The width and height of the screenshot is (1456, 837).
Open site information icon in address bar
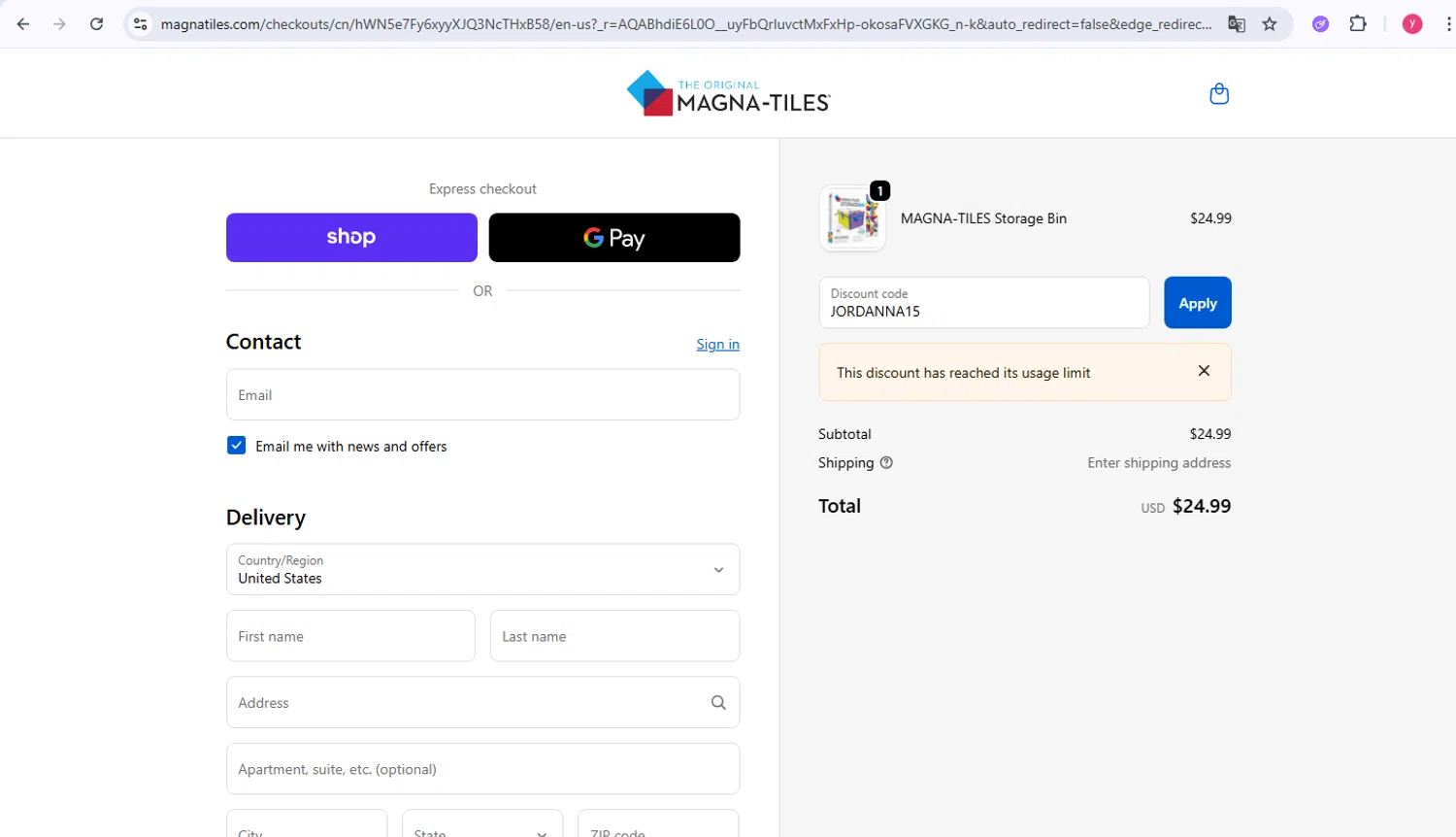coord(141,24)
